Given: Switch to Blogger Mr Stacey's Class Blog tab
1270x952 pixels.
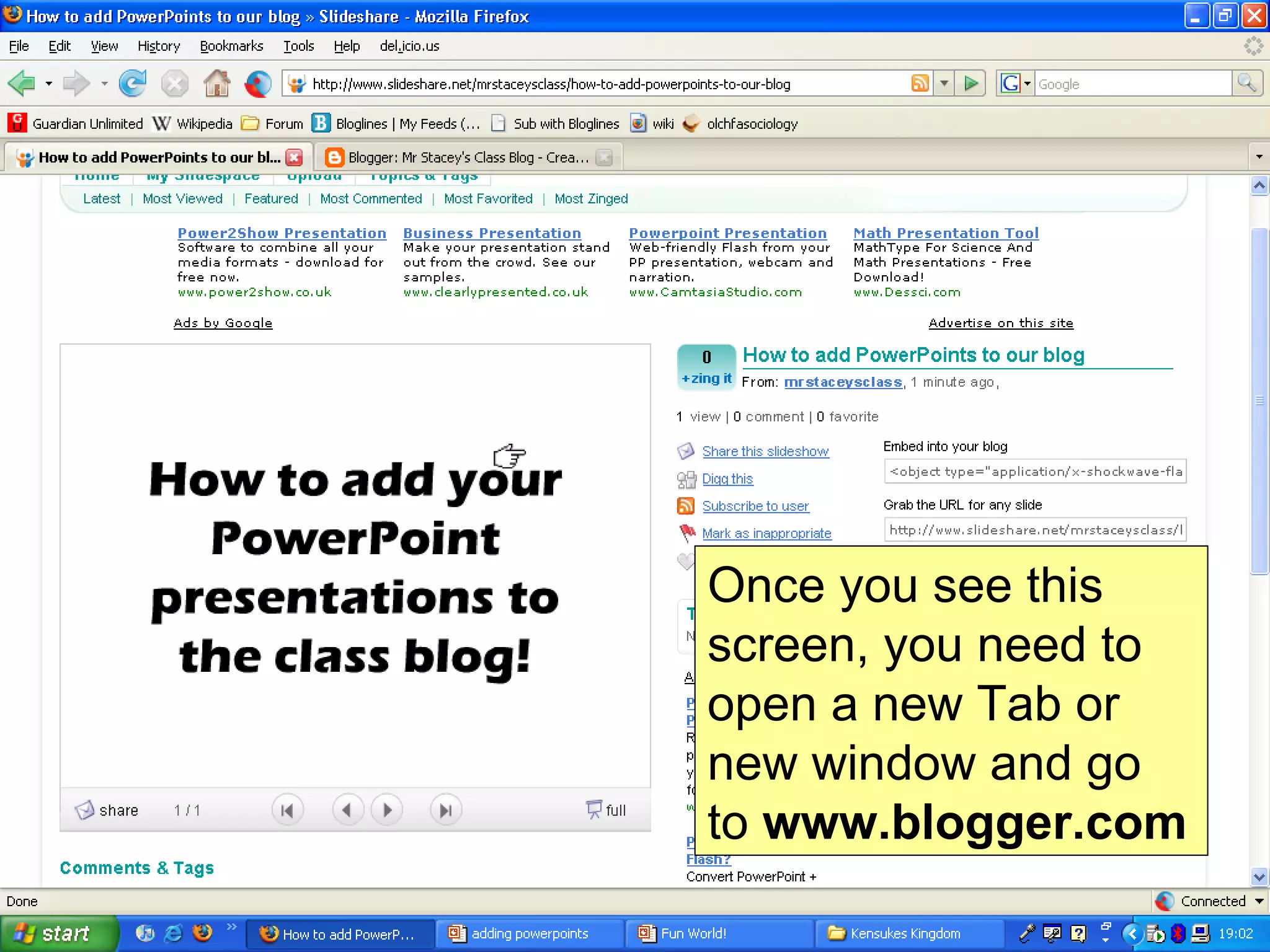Looking at the screenshot, I should [468, 157].
